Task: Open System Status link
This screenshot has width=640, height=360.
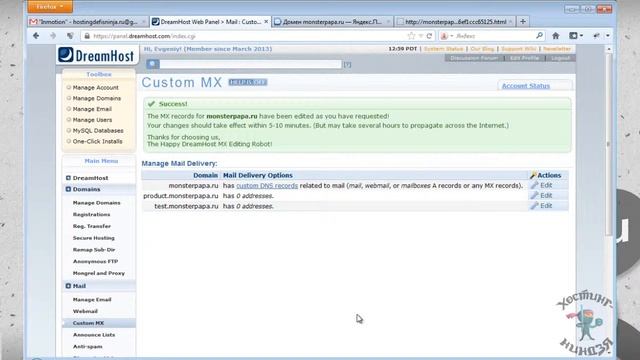Action: (443, 49)
